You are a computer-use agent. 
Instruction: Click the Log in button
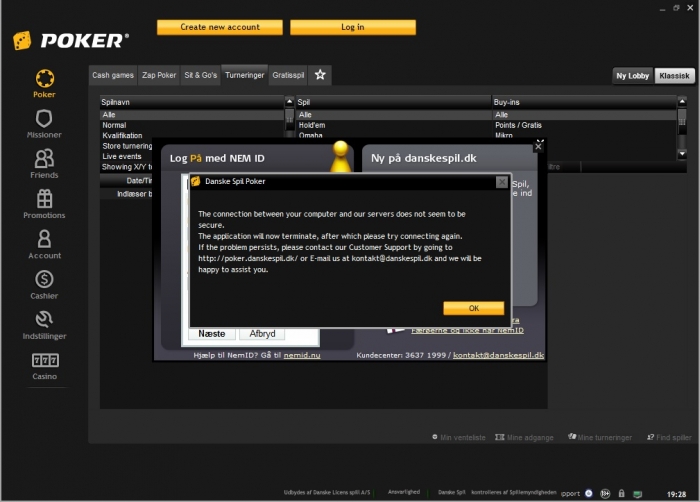pyautogui.click(x=353, y=27)
